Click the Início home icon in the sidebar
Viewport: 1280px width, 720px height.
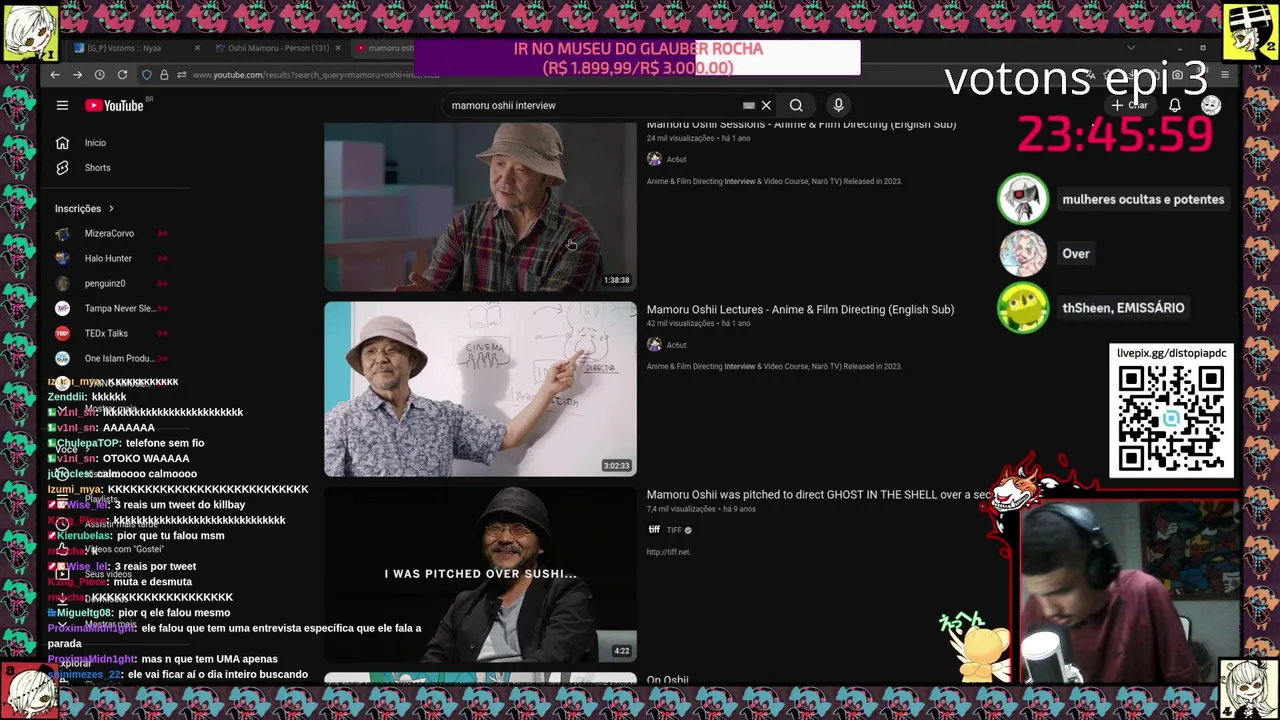coord(62,143)
